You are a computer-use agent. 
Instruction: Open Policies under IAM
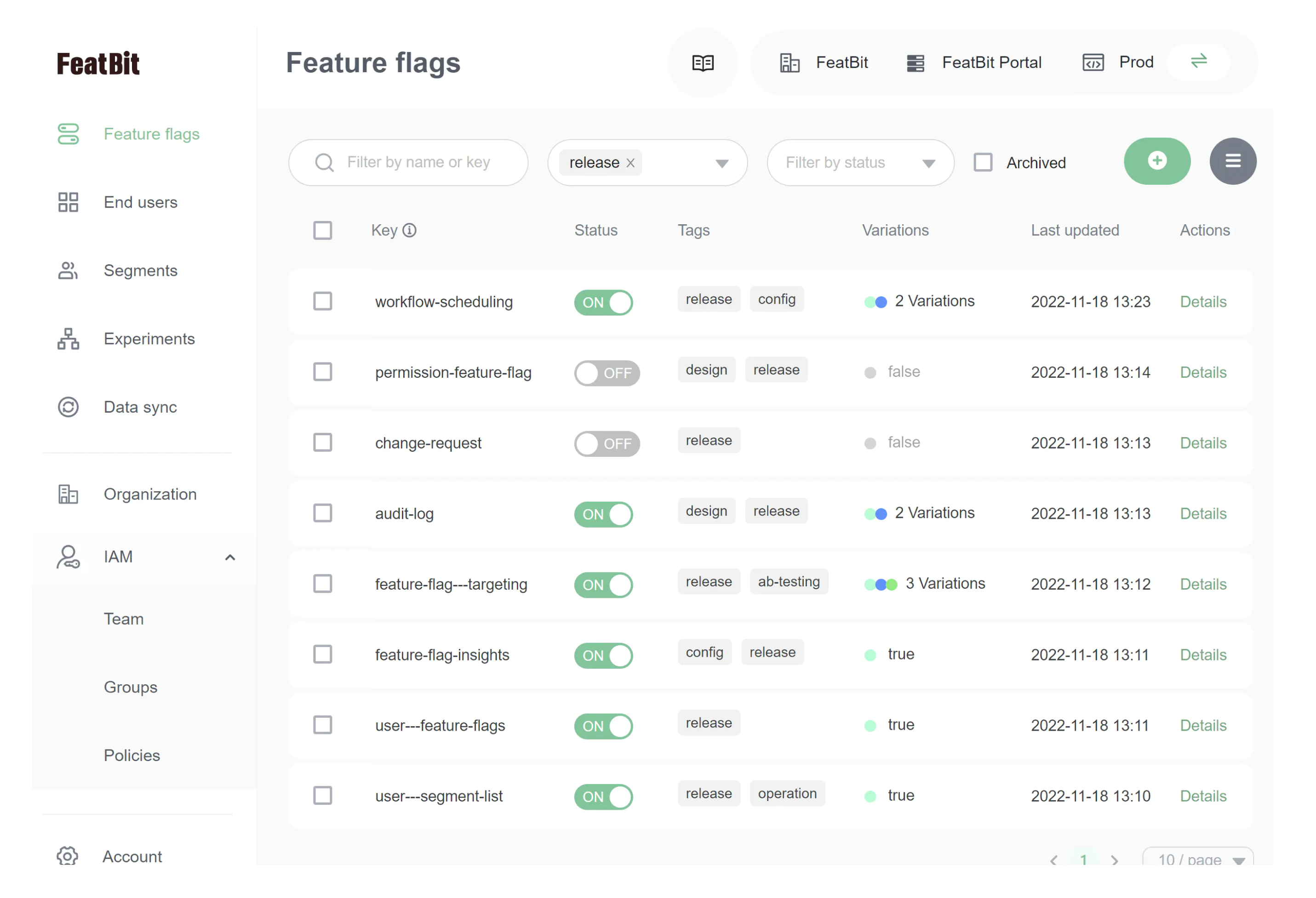click(132, 756)
